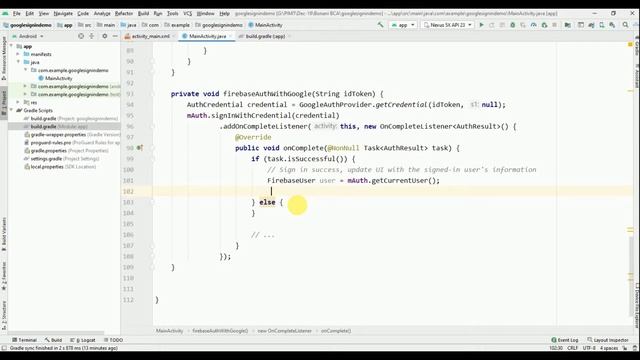Viewport: 640px width, 360px height.
Task: Click the yellow inspection indicator atop the scrollbar
Action: pyautogui.click(x=630, y=44)
